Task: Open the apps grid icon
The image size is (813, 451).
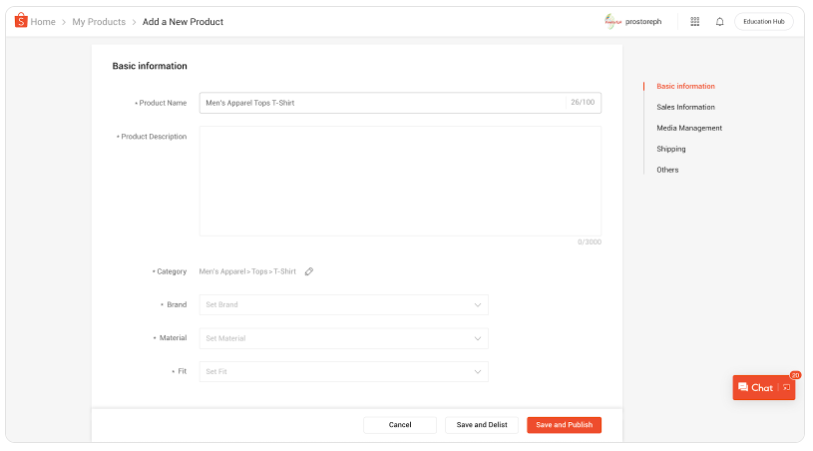Action: click(695, 21)
